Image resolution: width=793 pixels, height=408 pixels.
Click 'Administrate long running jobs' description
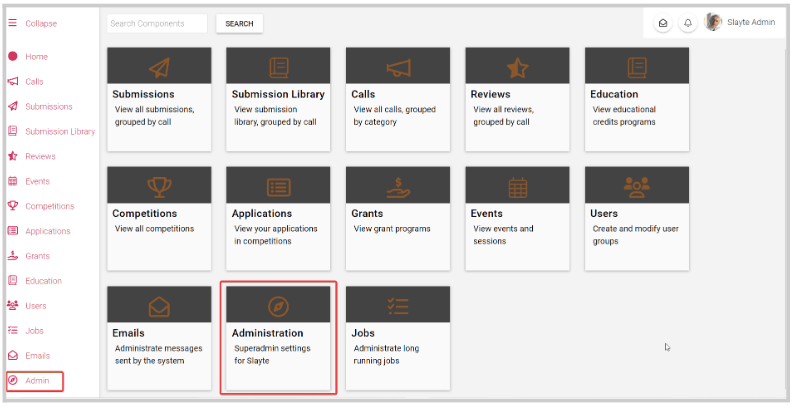386,354
